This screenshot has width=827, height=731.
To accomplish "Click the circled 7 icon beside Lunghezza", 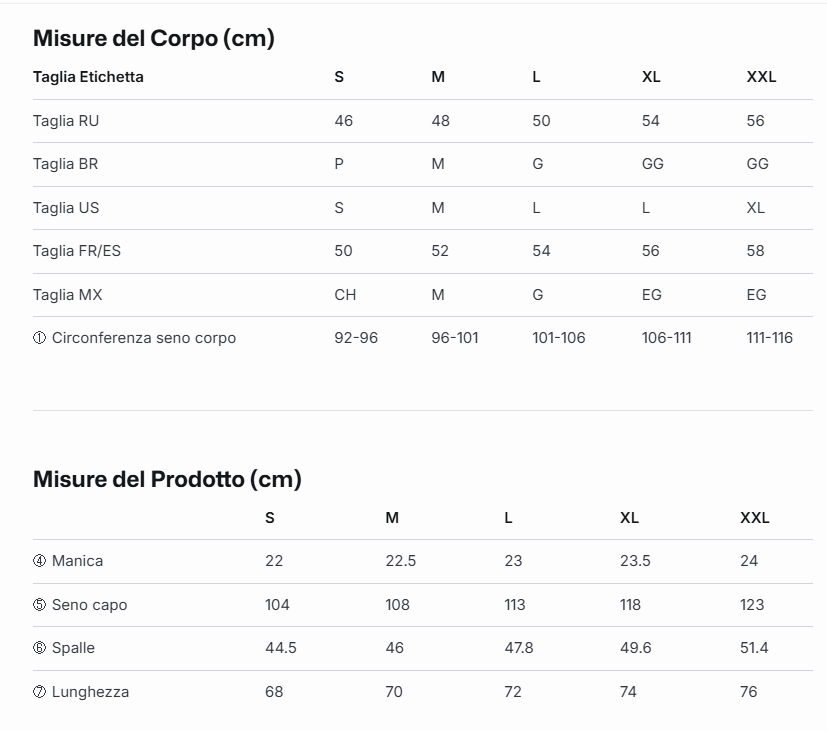I will pos(40,691).
